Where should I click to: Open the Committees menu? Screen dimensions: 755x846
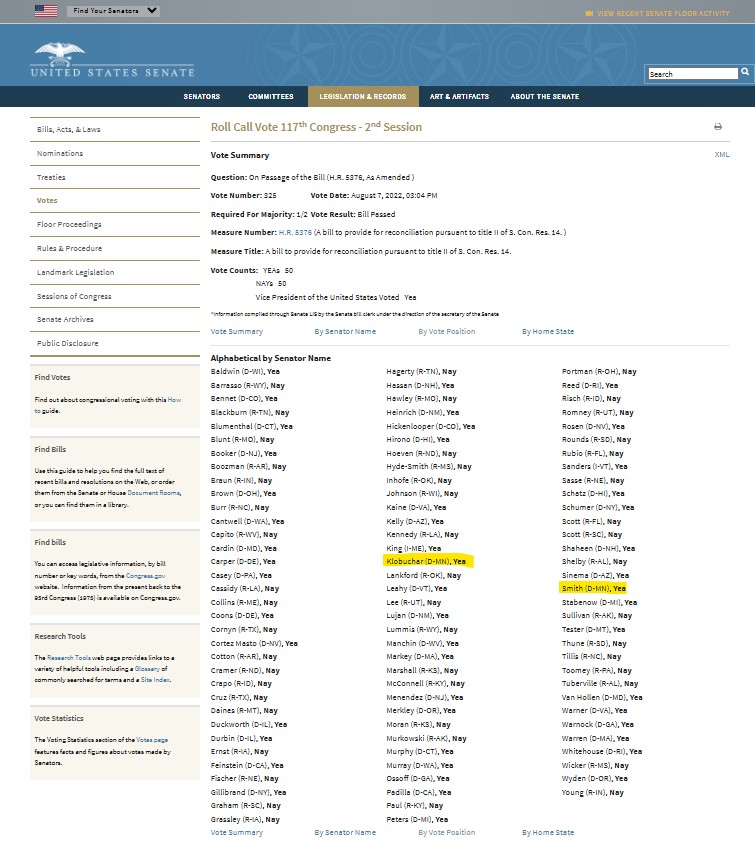pyautogui.click(x=271, y=97)
